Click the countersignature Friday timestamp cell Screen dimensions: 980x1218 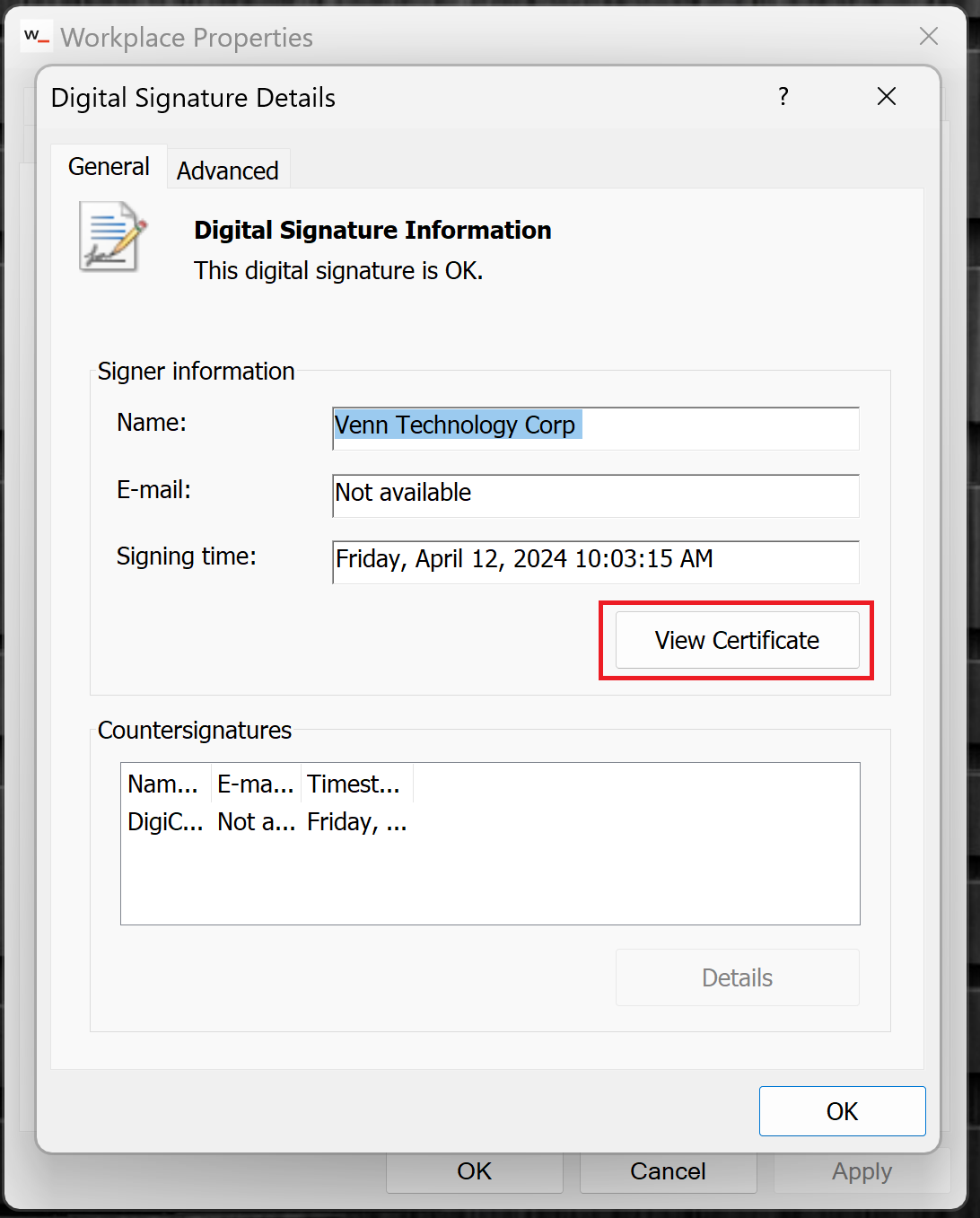357,822
